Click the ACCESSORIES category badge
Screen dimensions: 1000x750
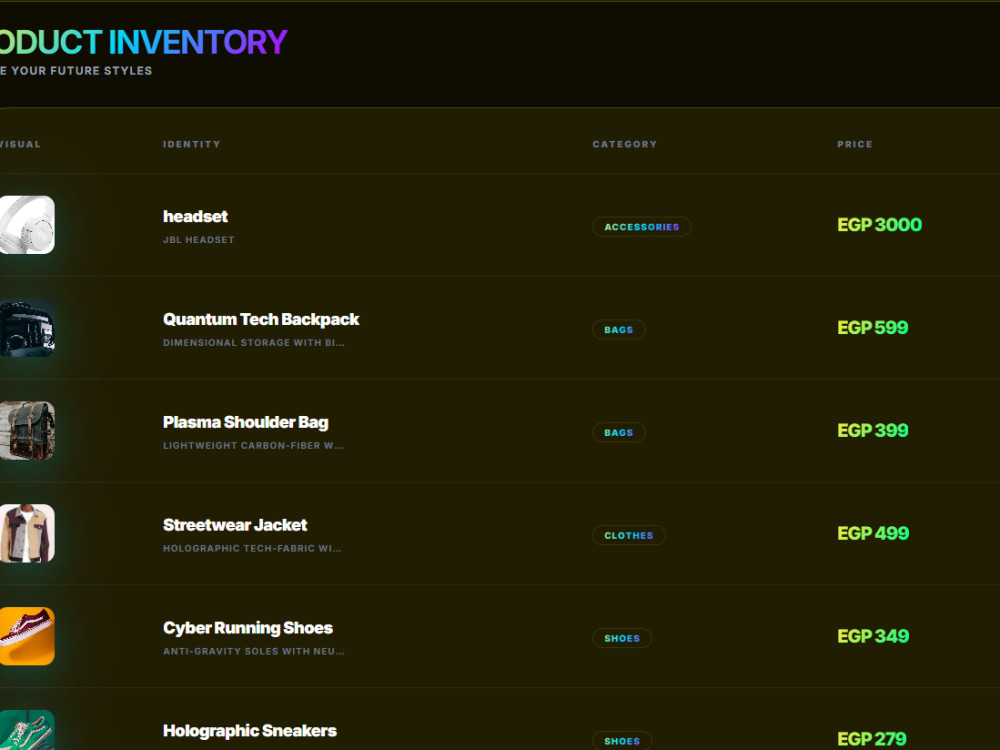(x=642, y=227)
